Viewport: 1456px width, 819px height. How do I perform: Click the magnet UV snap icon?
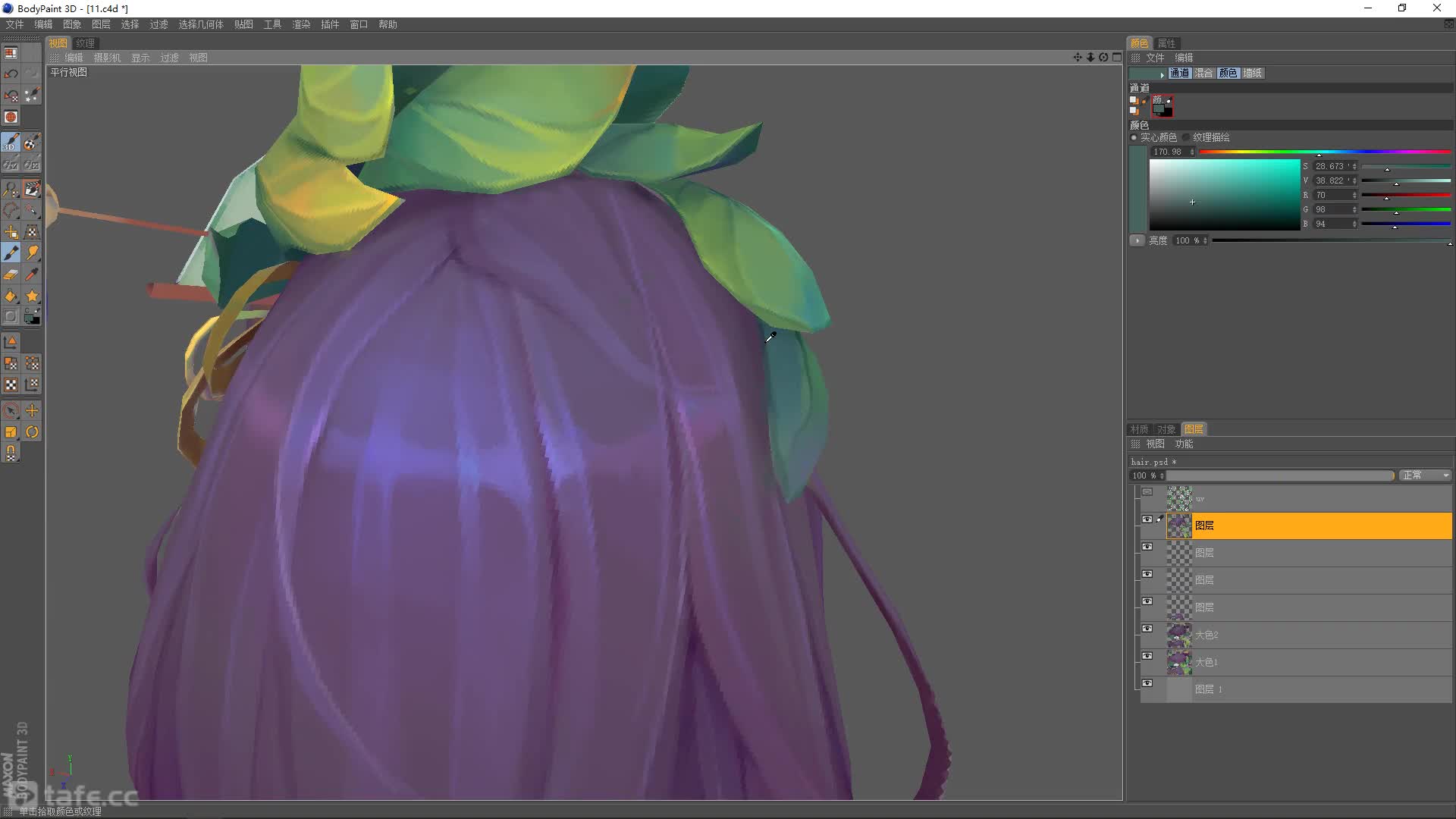click(11, 453)
